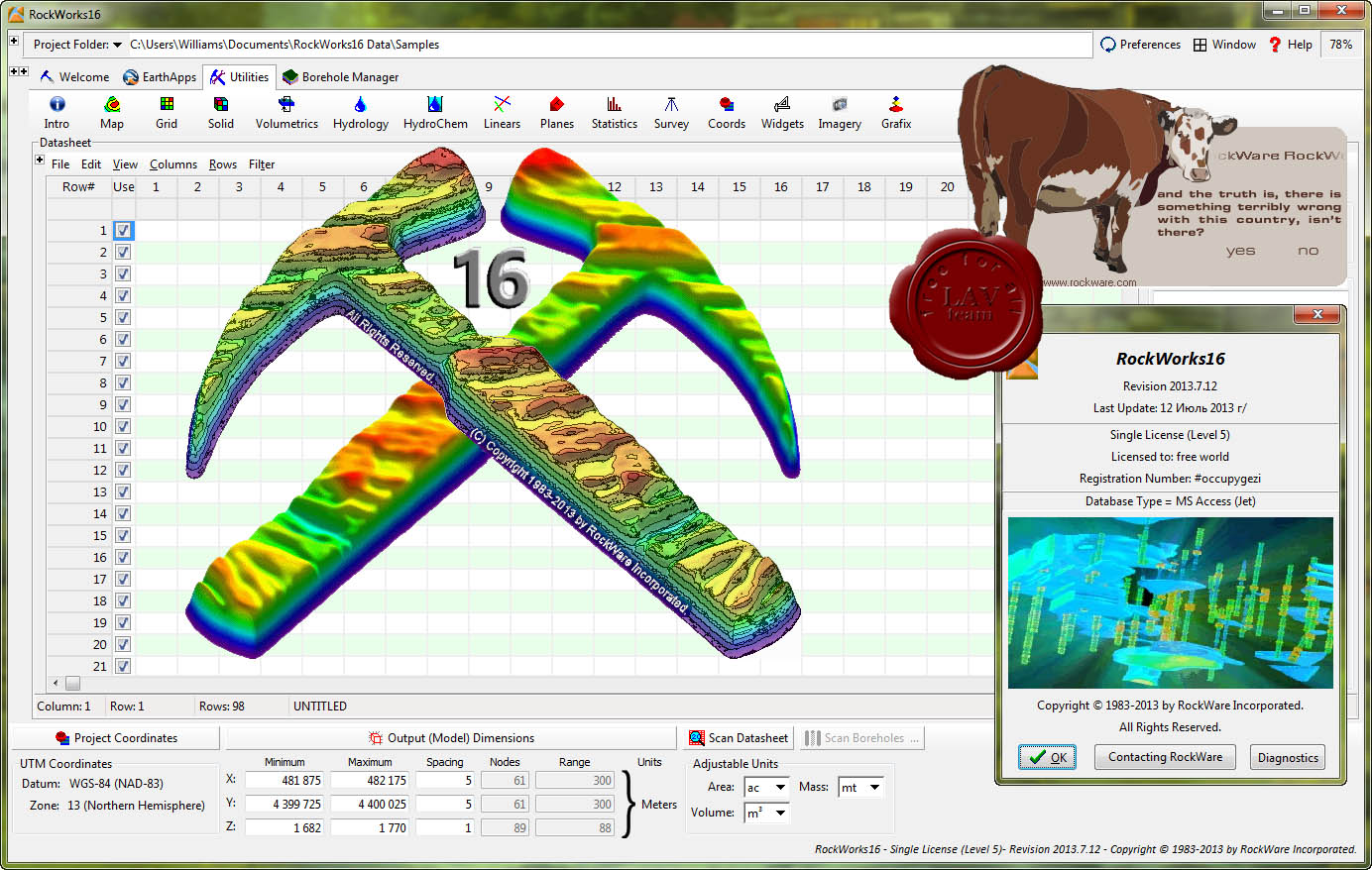Open Diagnostics from About dialog
1372x870 pixels.
click(x=1288, y=757)
